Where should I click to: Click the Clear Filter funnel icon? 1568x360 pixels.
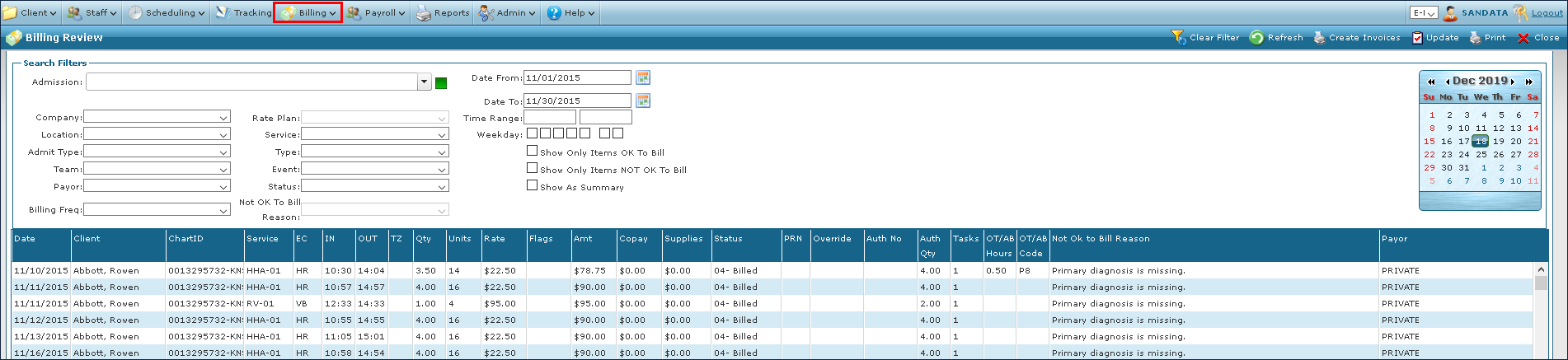click(1178, 38)
